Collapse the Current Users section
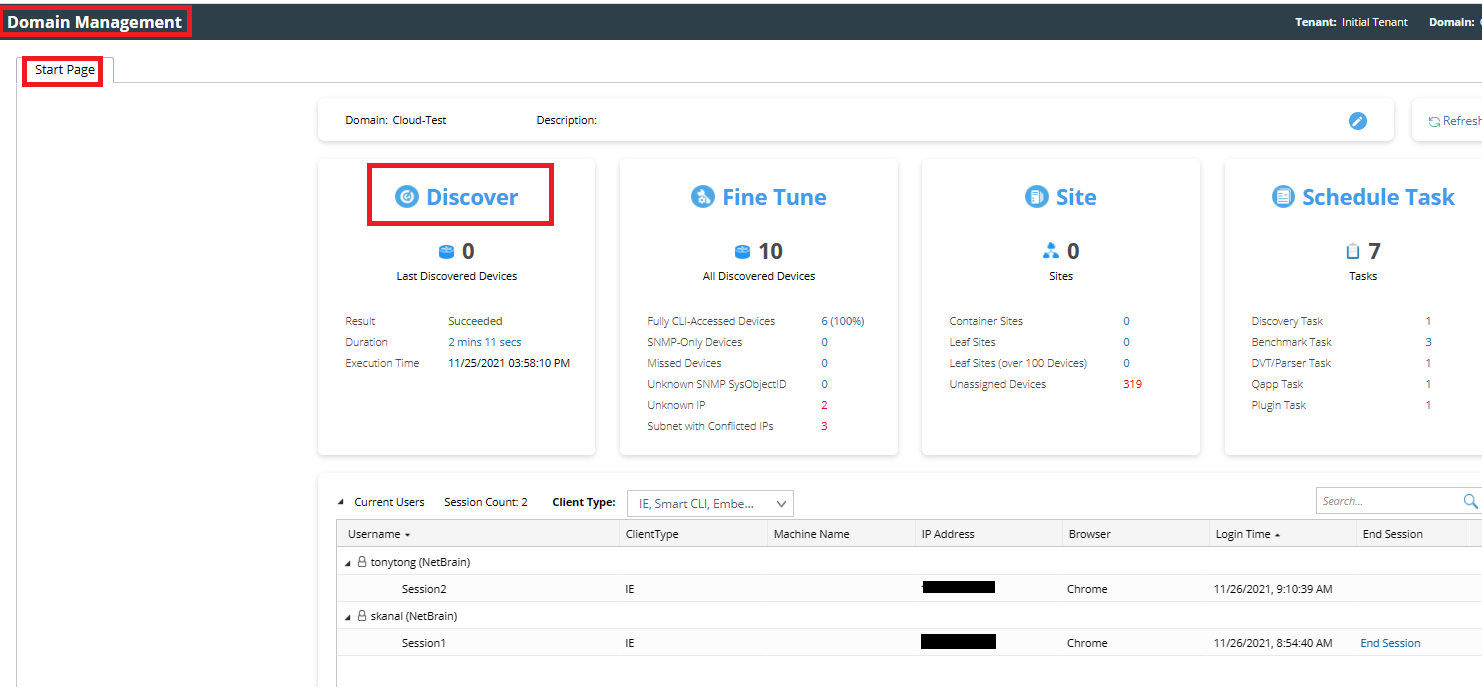Image resolution: width=1482 pixels, height=697 pixels. pos(341,502)
